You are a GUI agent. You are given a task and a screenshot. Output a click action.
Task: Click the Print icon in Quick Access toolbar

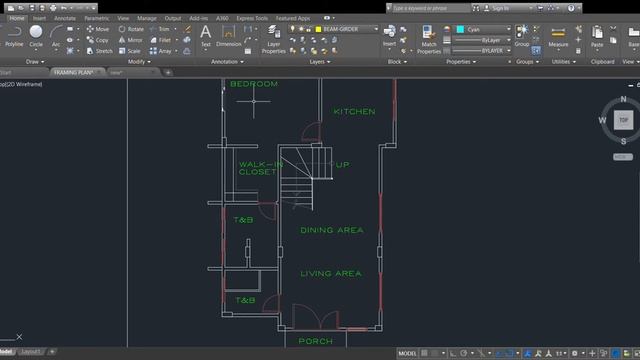[53, 8]
